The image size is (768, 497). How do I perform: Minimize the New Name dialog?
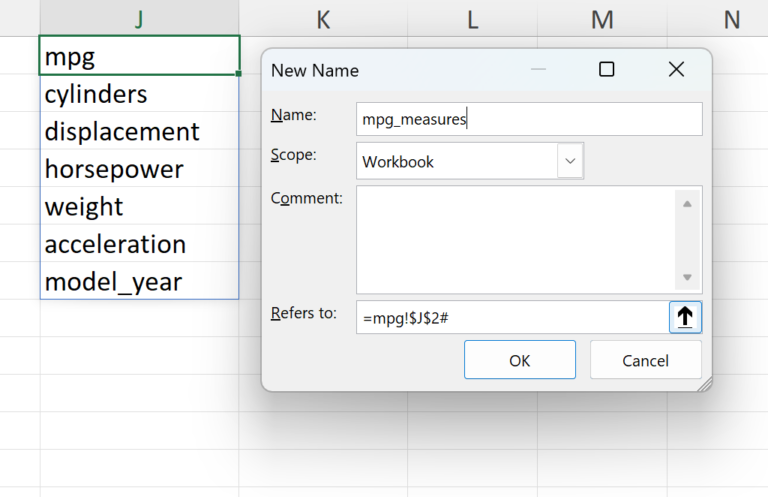(x=539, y=70)
